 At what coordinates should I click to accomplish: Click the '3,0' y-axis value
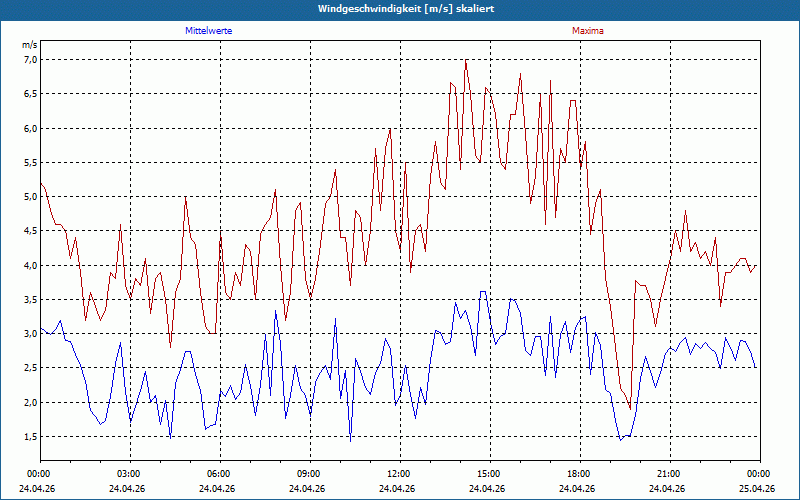pyautogui.click(x=31, y=334)
